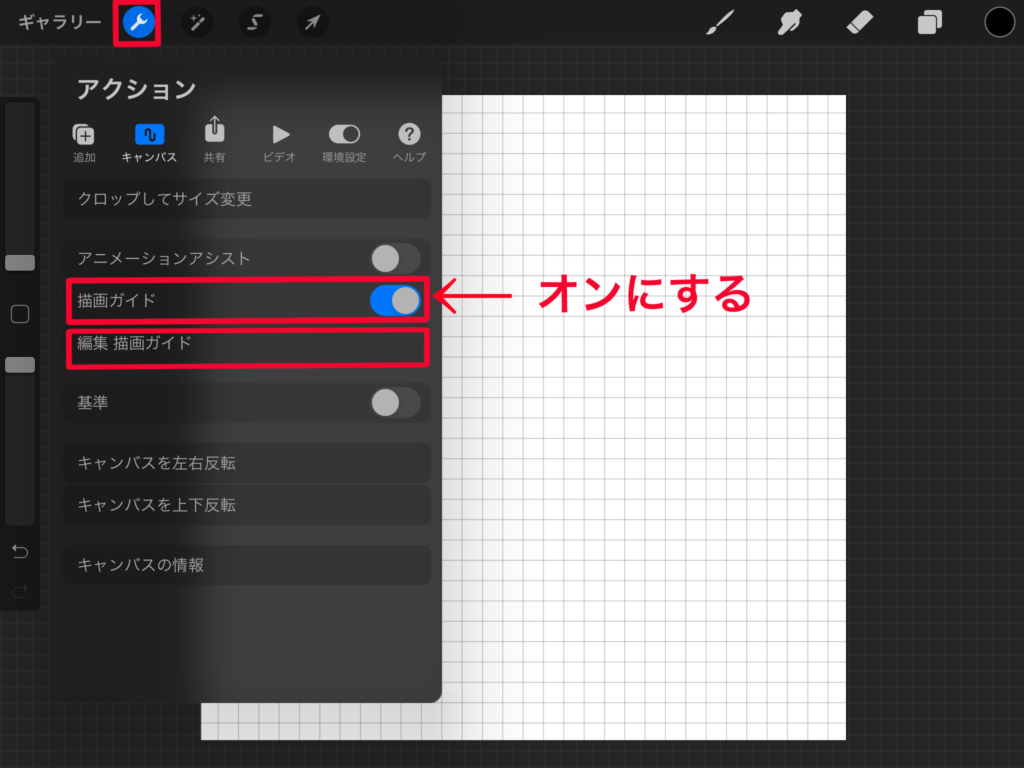The height and width of the screenshot is (768, 1024).
Task: Choose キャンバスを上下反転
Action: (x=247, y=505)
